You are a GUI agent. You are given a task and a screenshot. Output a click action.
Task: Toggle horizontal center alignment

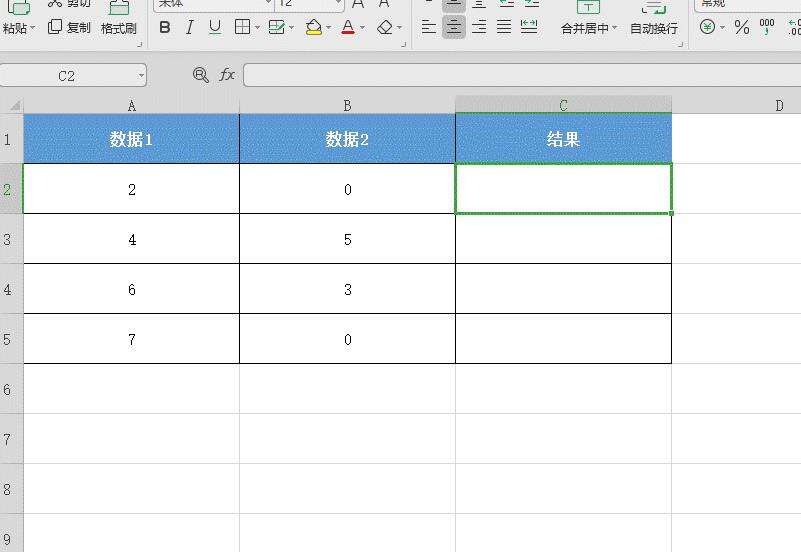[454, 27]
